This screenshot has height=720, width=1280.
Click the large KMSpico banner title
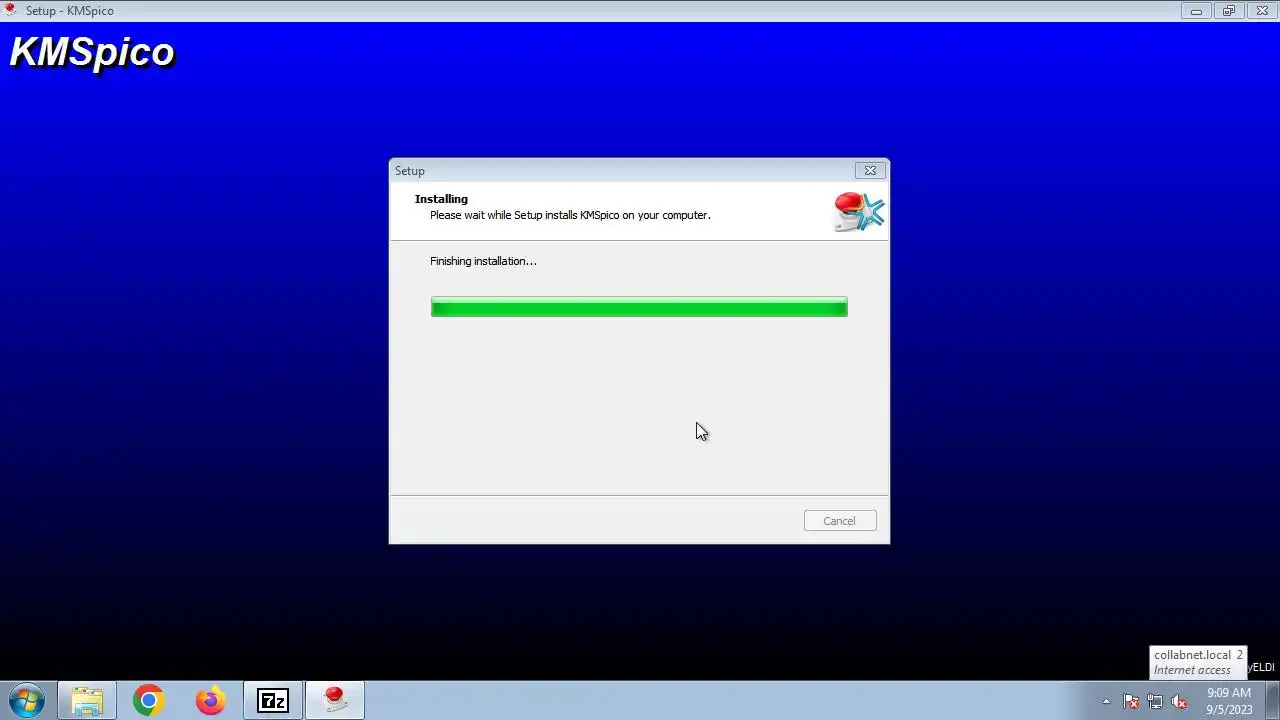pos(92,52)
